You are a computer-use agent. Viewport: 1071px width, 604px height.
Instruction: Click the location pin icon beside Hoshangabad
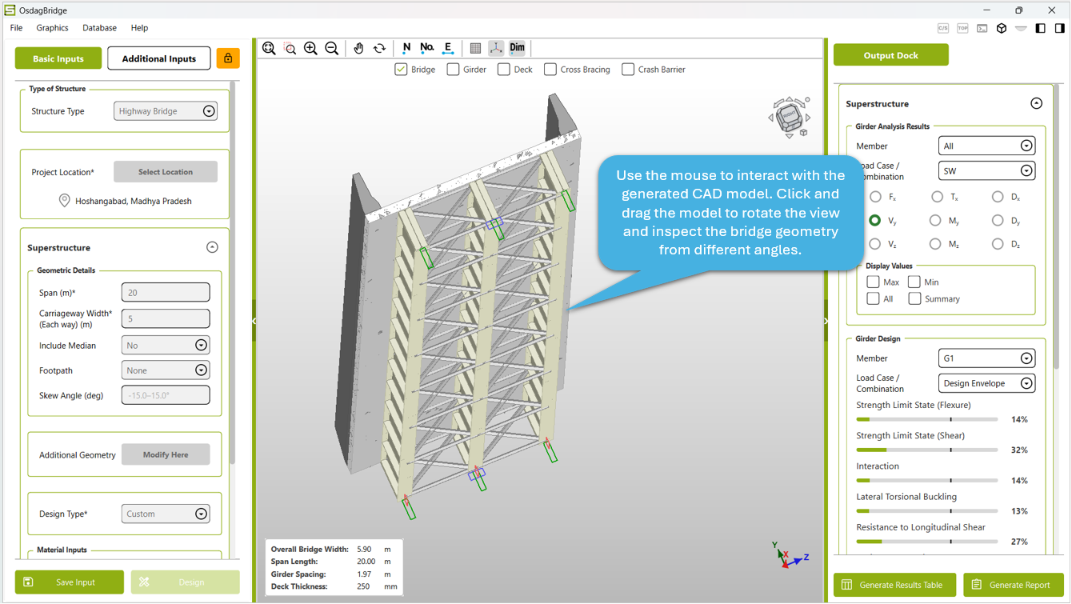[64, 200]
